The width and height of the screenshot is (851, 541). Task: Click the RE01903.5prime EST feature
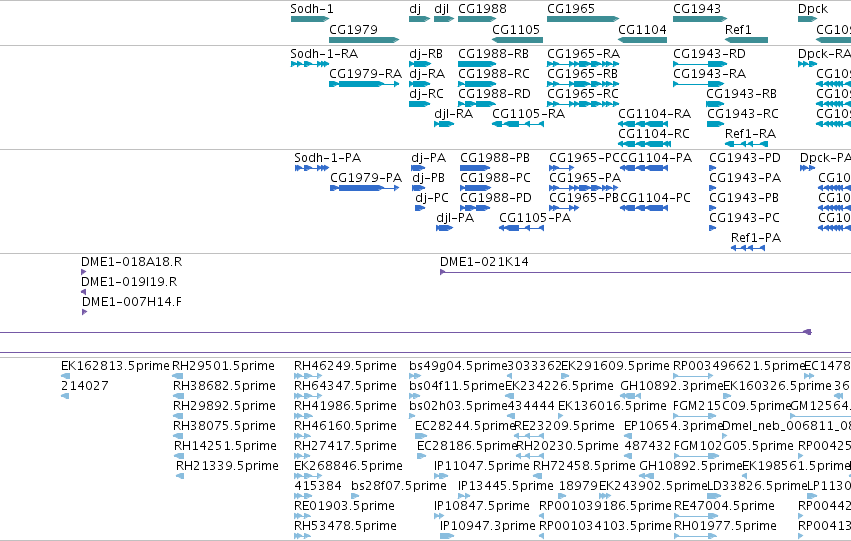[303, 516]
